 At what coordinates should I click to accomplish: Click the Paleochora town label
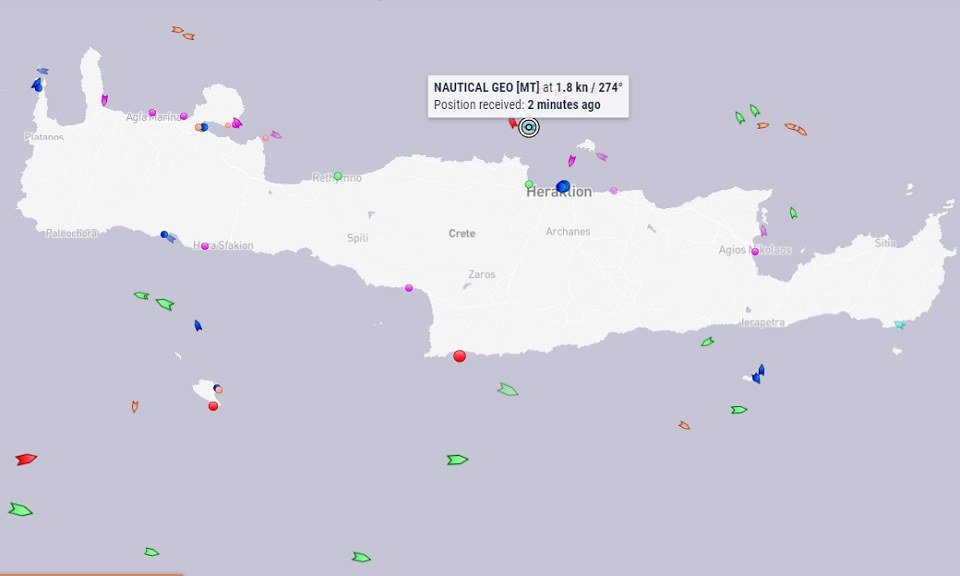71,233
